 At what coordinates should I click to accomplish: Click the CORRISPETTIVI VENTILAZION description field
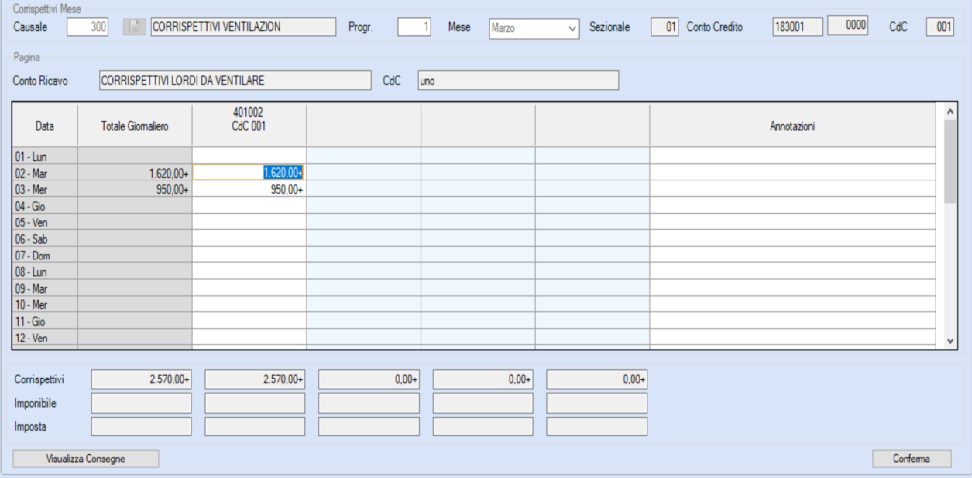tap(242, 27)
